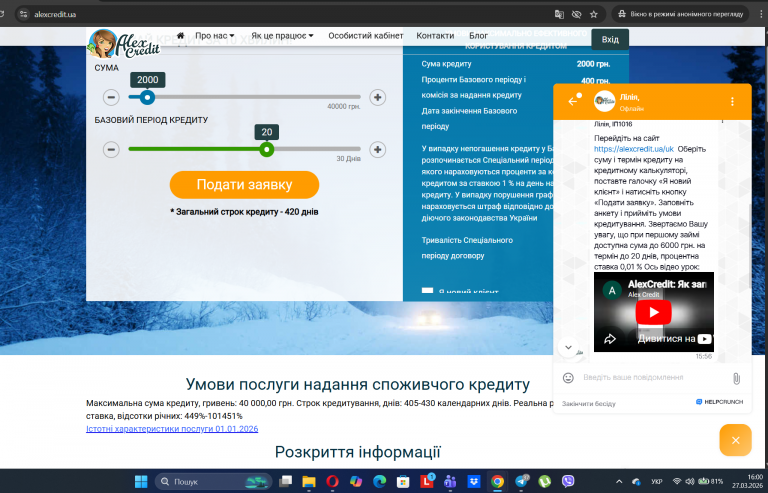Open uTorrent from the taskbar
This screenshot has width=768, height=493.
(545, 481)
